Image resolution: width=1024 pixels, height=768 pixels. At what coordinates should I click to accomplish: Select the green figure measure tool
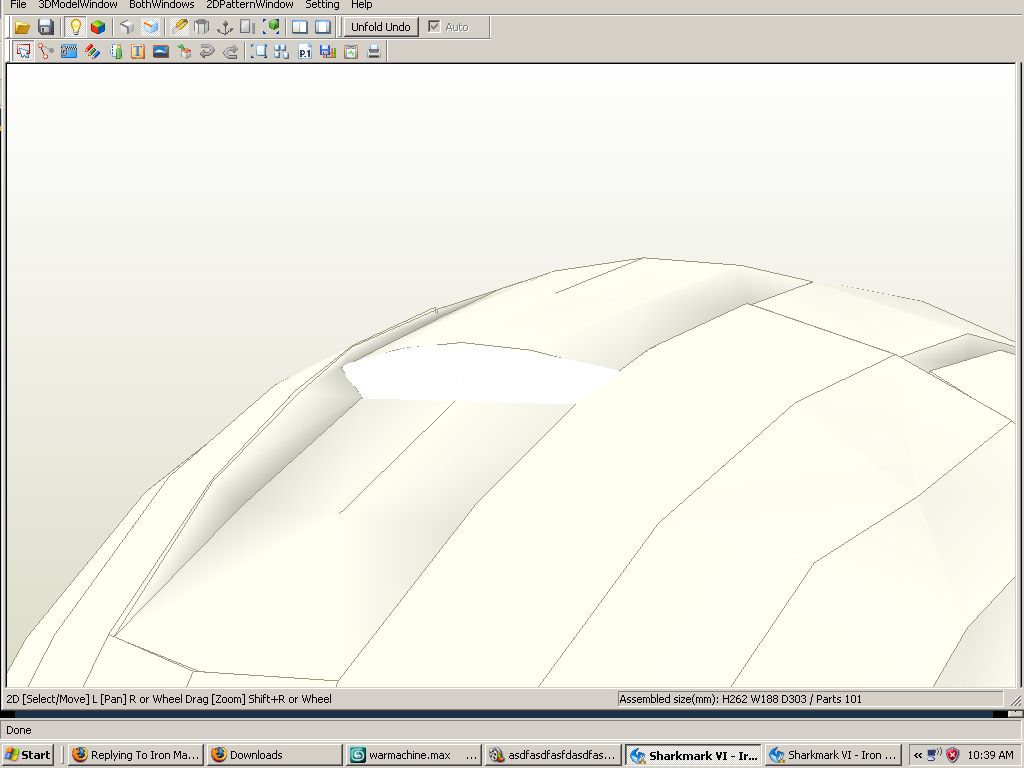point(116,51)
